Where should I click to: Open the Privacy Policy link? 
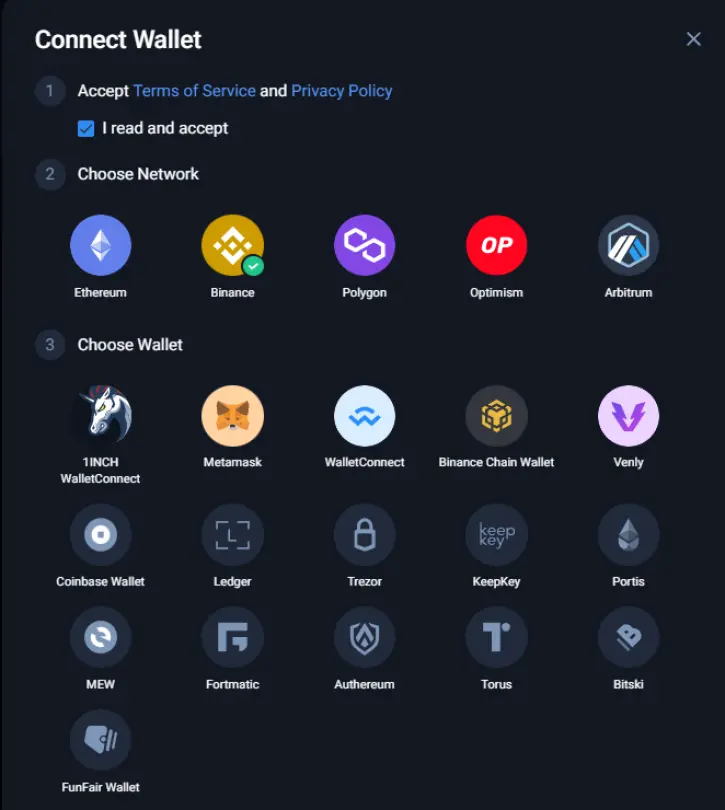[342, 91]
